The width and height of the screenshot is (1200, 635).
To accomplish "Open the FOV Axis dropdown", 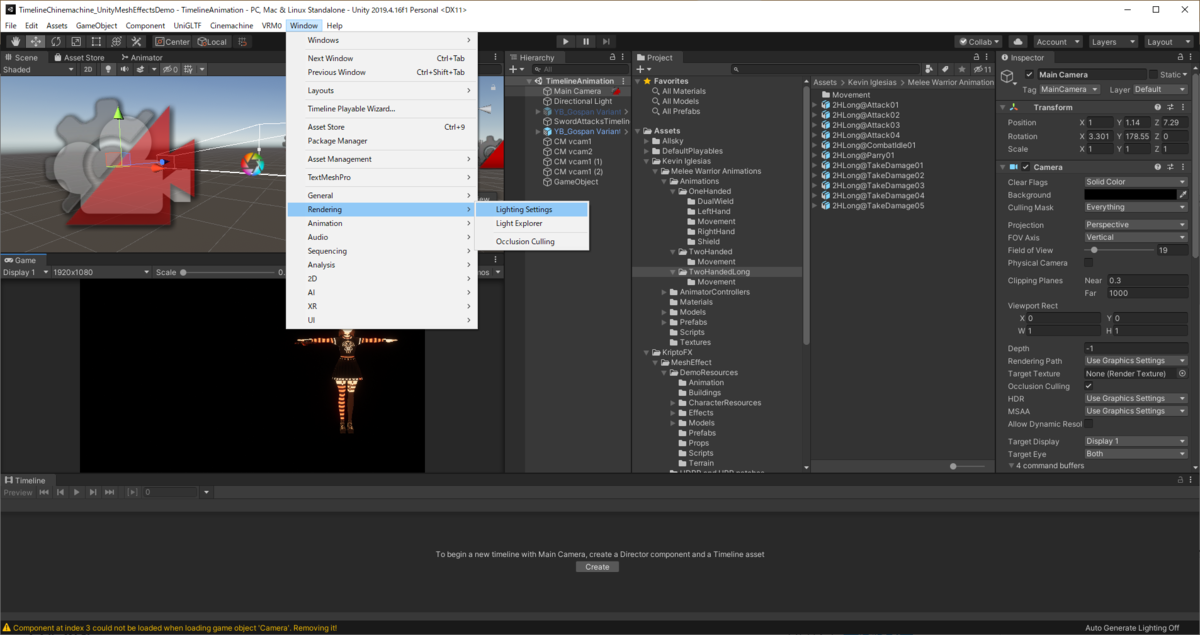I will [x=1136, y=237].
